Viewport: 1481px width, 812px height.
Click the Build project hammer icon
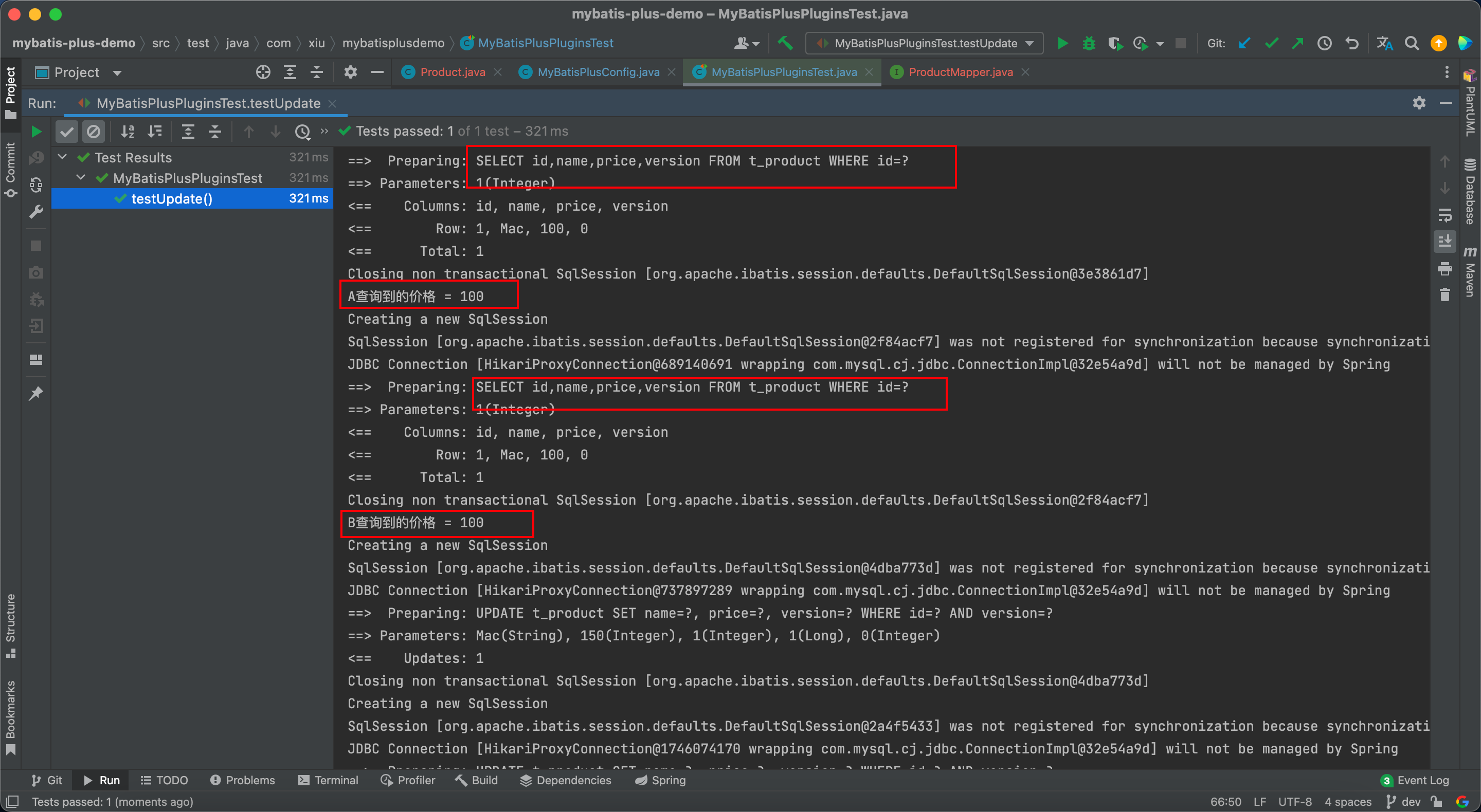785,43
